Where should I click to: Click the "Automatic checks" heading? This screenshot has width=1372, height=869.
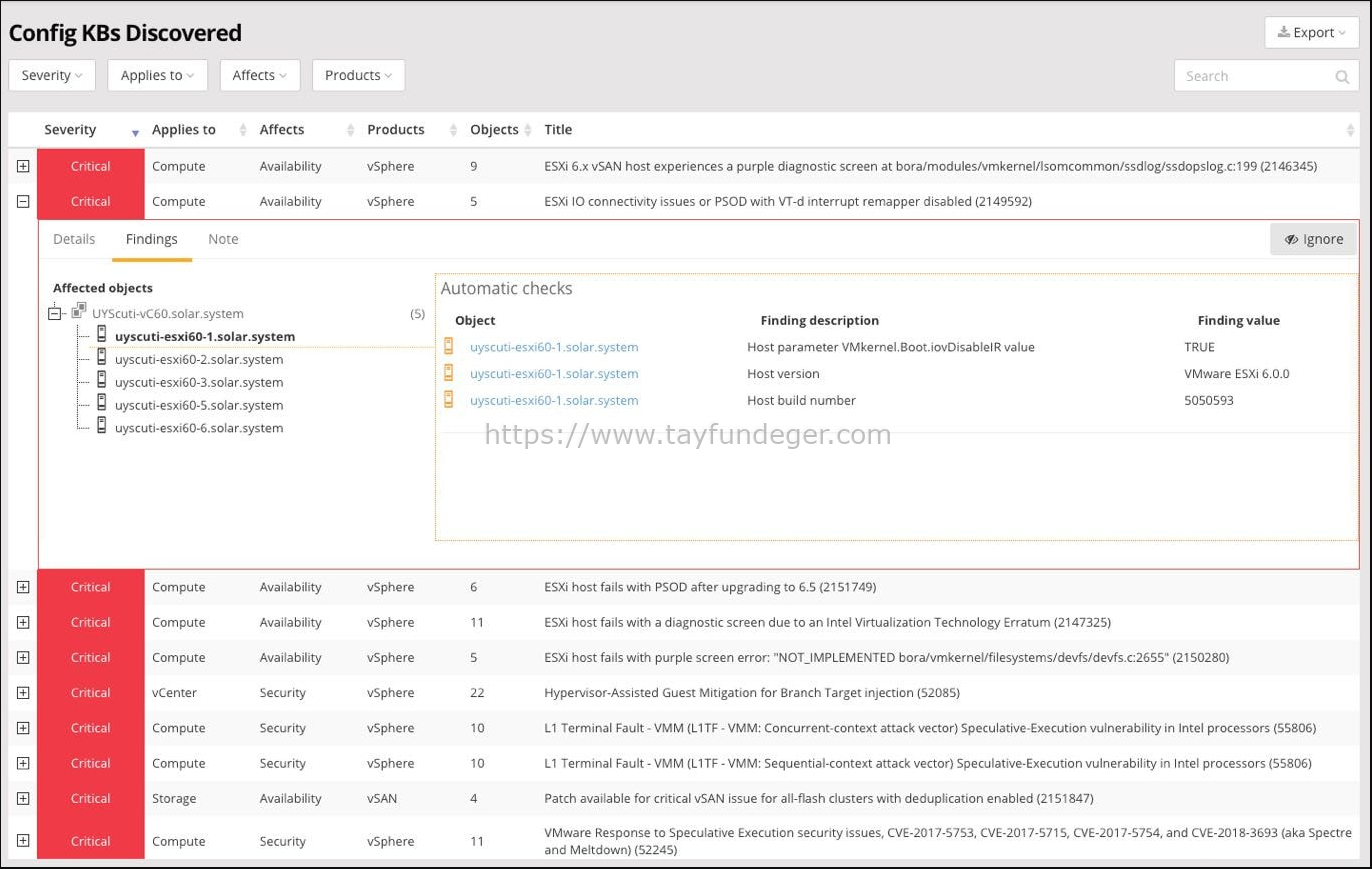tap(507, 288)
